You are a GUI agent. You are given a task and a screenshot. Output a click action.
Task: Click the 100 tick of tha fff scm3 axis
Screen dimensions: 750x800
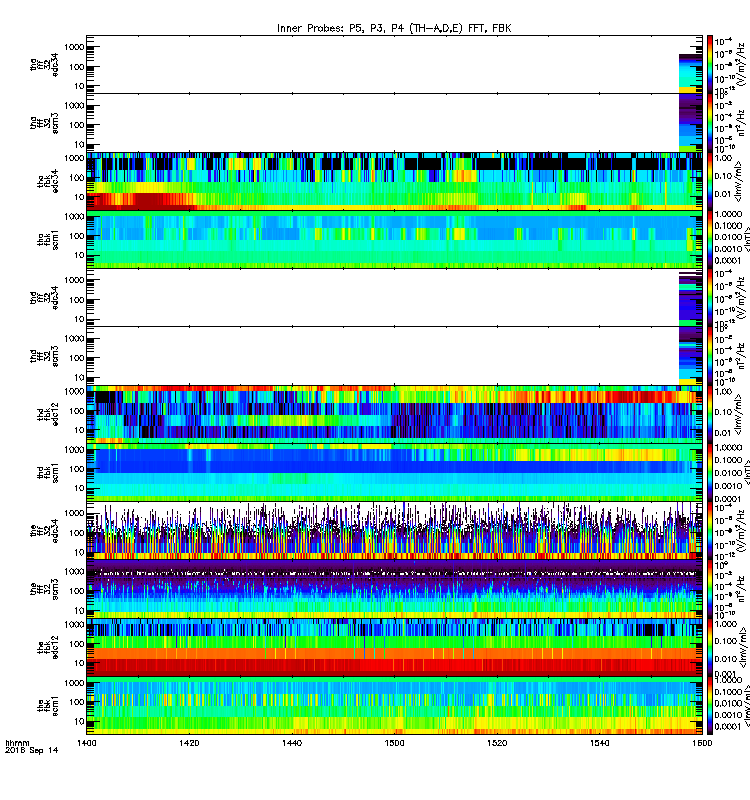[78, 125]
